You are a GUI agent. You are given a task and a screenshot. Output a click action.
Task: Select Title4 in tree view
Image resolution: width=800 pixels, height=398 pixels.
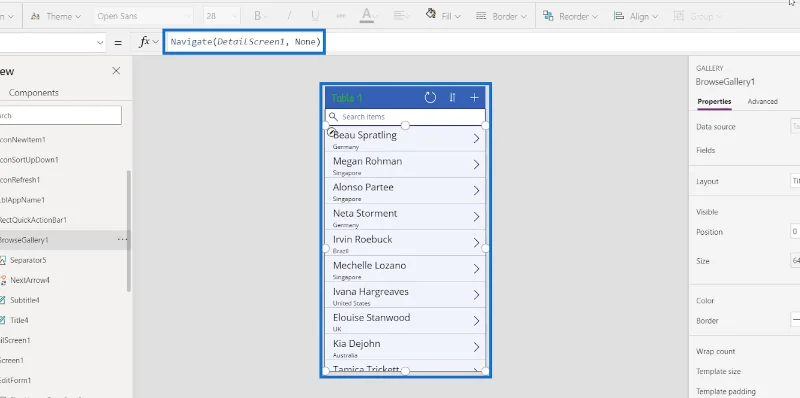(19, 320)
